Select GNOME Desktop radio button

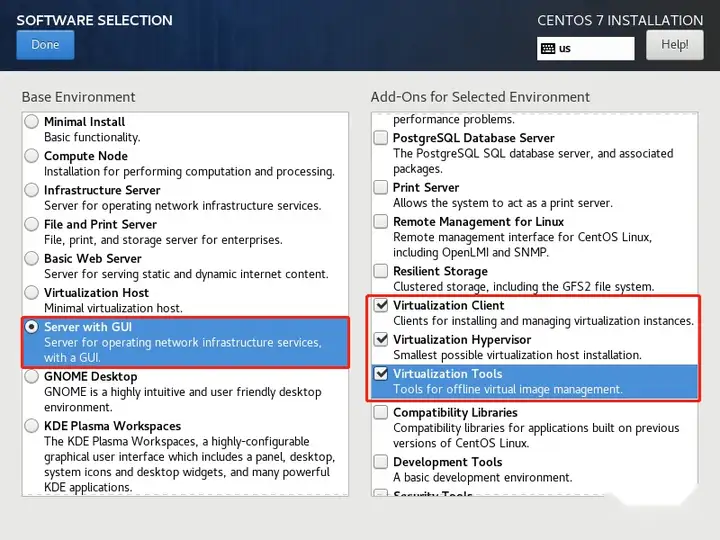(x=32, y=376)
